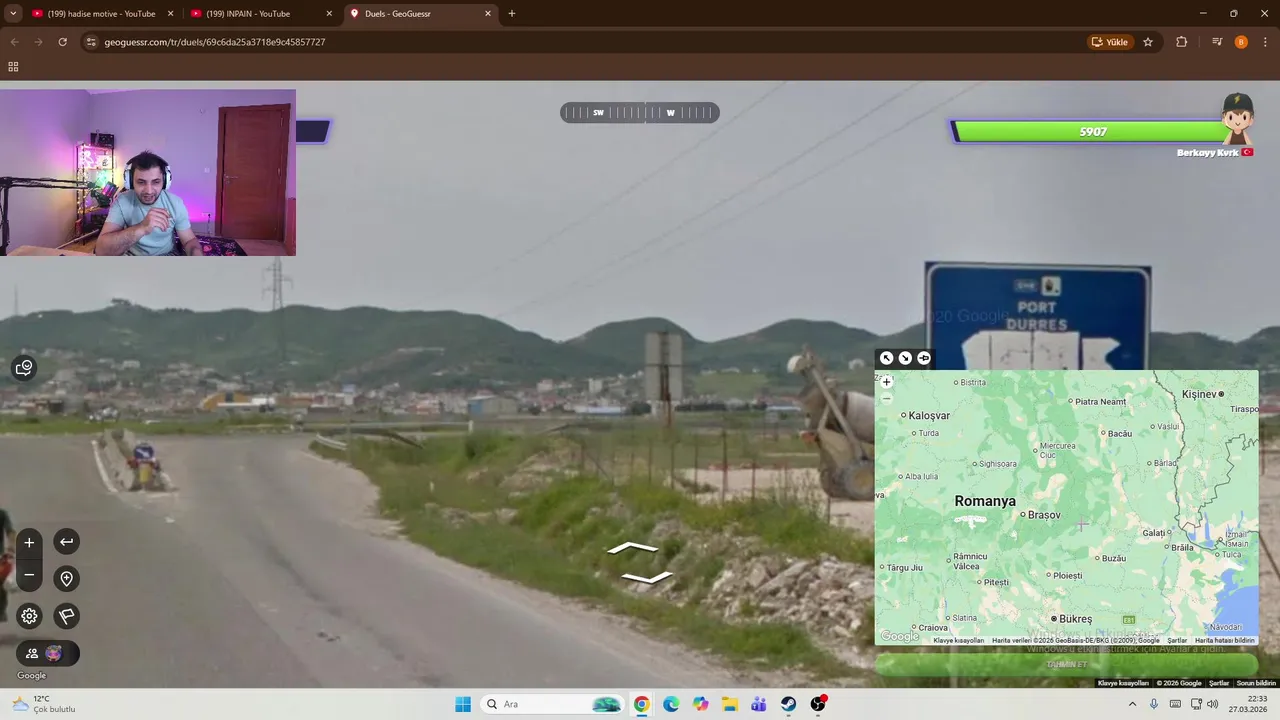Zoom in the Street View panorama
The height and width of the screenshot is (720, 1280).
[x=29, y=542]
